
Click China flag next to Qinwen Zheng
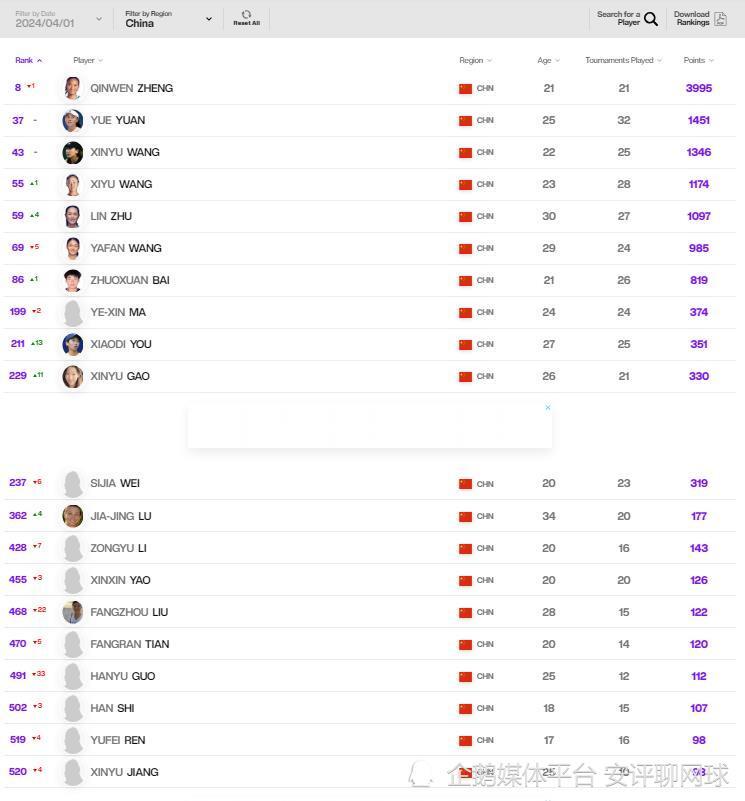[x=465, y=88]
